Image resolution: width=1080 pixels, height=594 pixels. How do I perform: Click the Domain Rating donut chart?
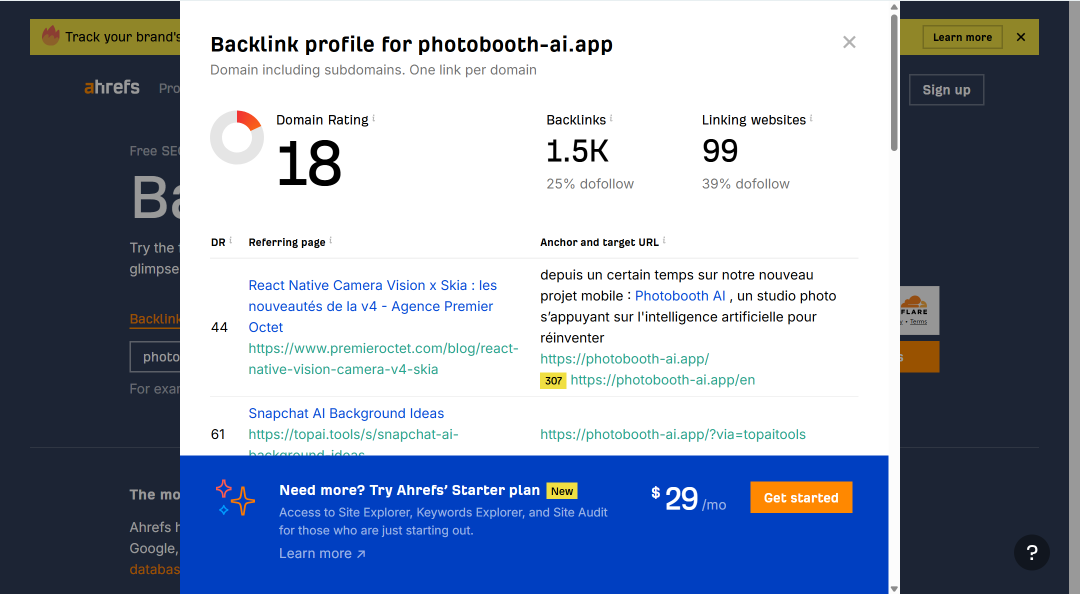coord(237,137)
